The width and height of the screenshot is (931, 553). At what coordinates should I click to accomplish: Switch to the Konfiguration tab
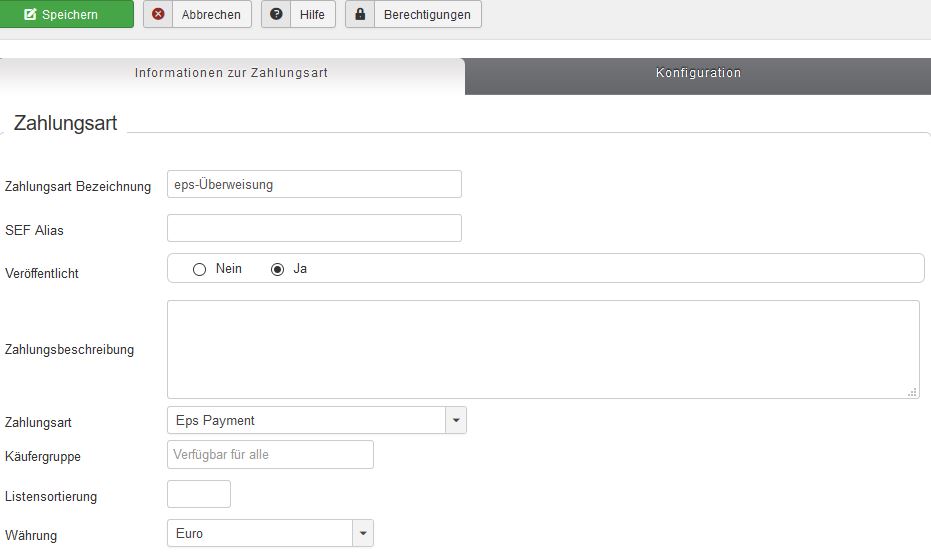(698, 76)
